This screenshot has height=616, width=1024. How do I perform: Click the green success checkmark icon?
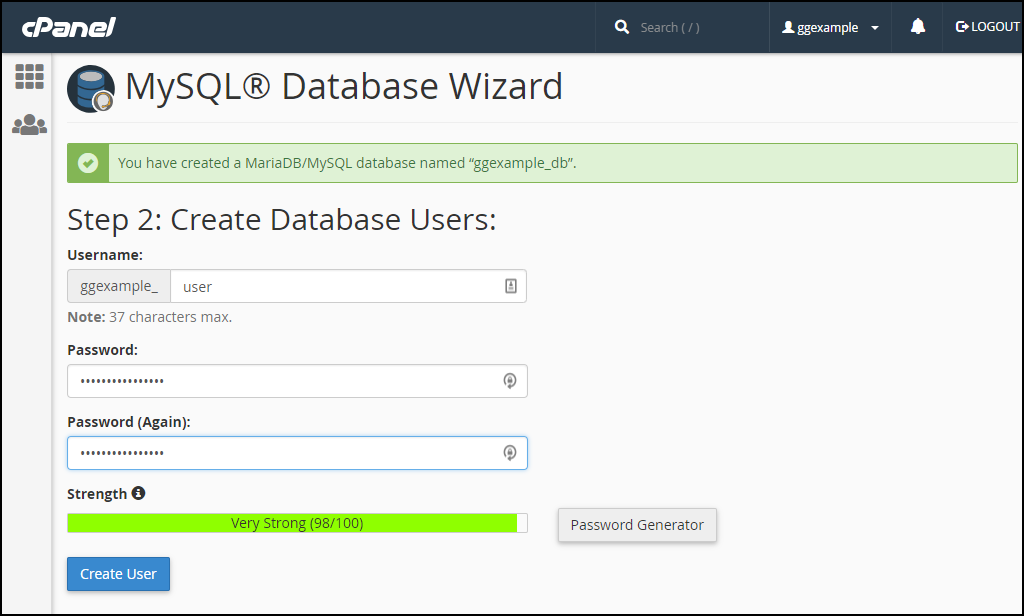[88, 163]
